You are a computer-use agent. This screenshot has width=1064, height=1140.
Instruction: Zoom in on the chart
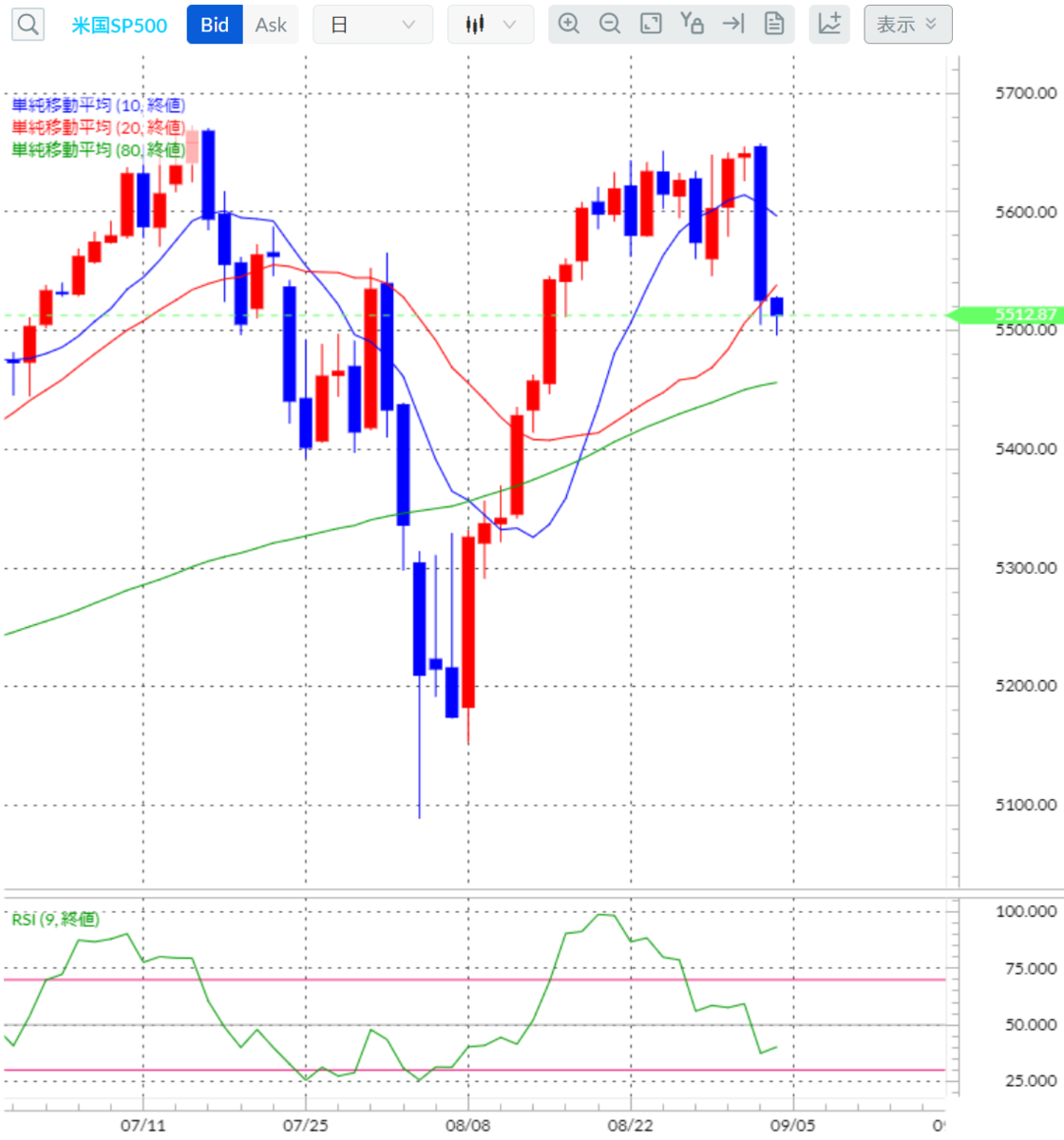pos(569,24)
